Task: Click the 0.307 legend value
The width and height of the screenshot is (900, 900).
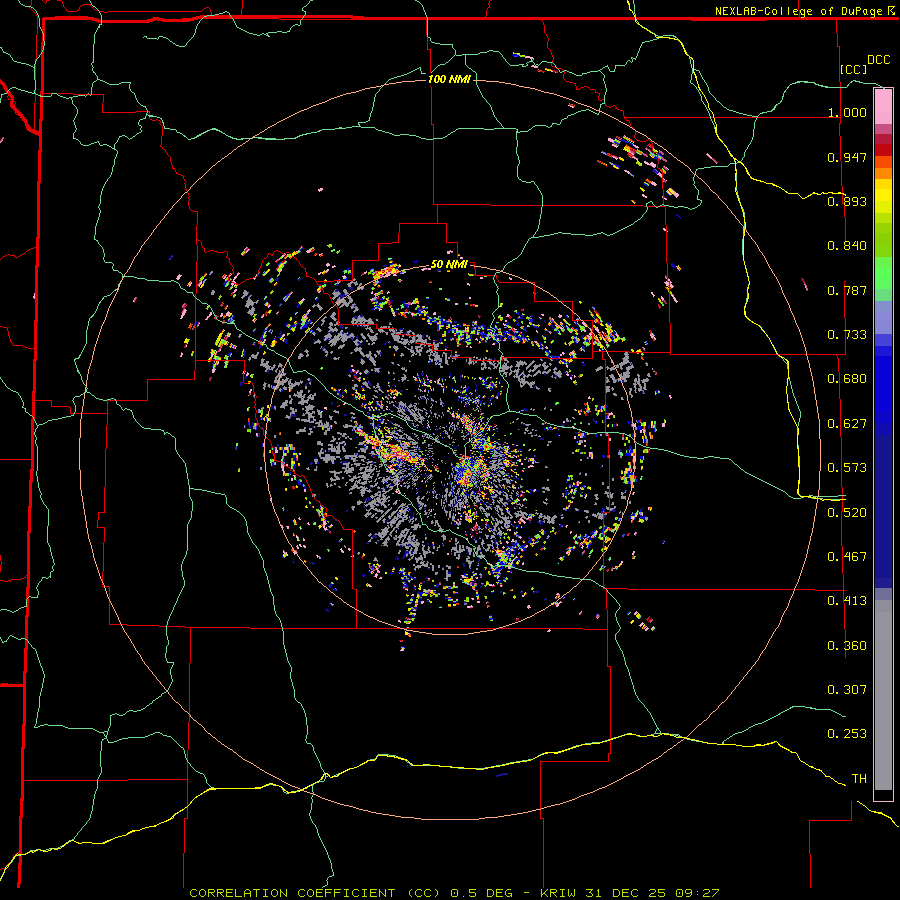Action: click(x=847, y=690)
